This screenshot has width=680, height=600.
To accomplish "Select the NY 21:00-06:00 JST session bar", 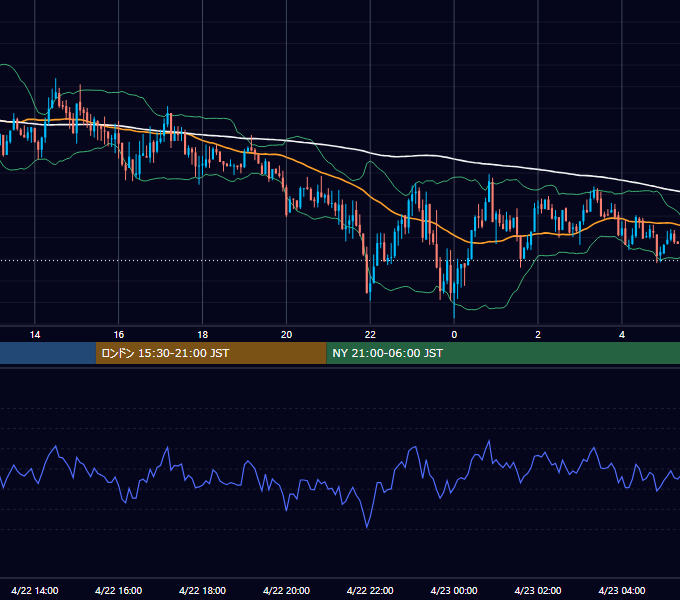I will pos(503,353).
